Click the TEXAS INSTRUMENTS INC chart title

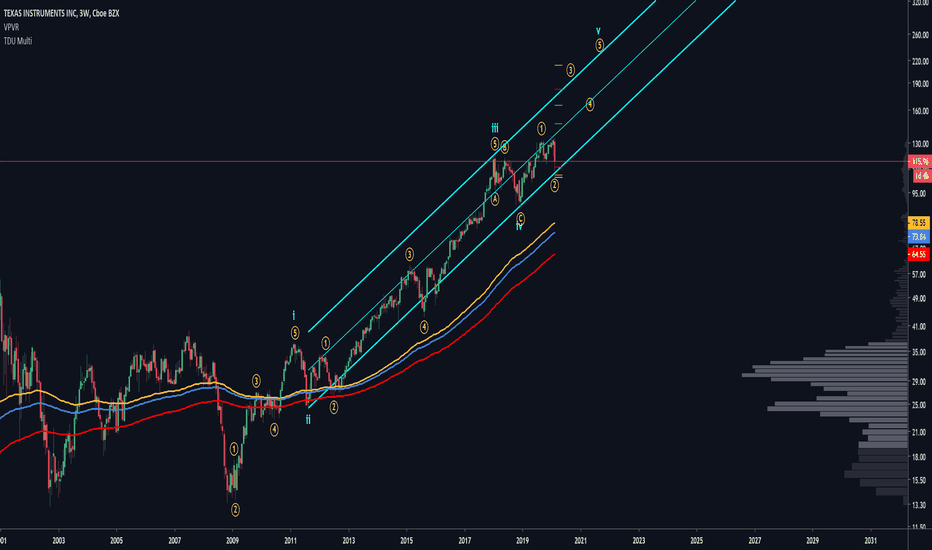[x=61, y=13]
